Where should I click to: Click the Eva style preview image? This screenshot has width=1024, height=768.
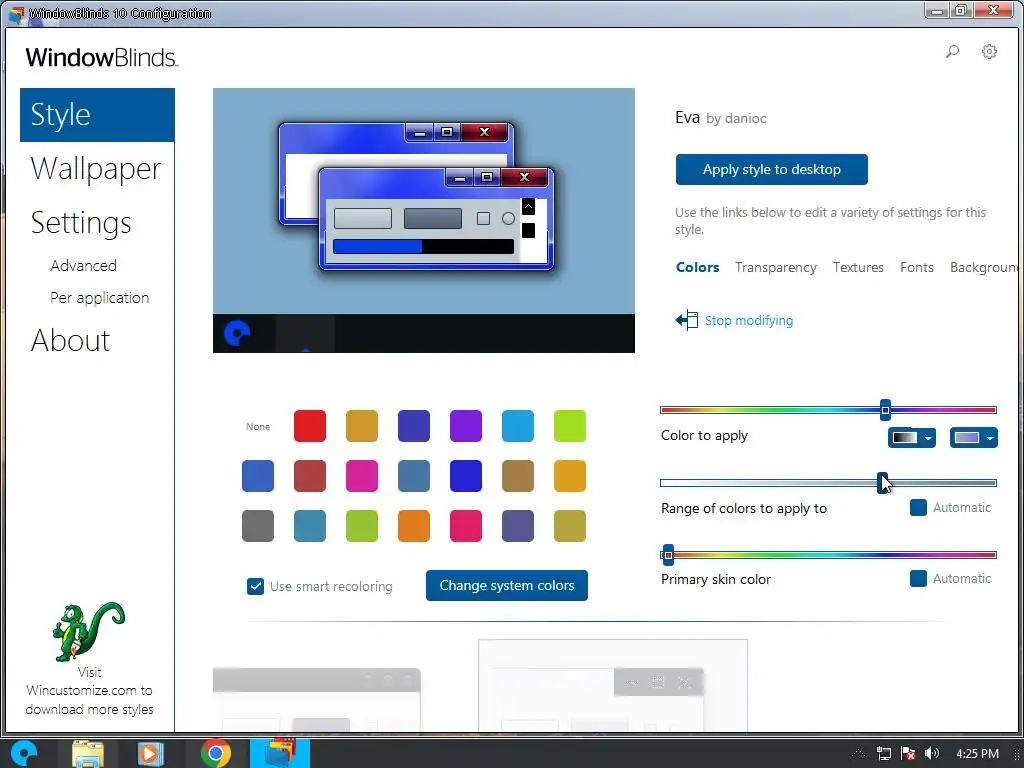[x=424, y=220]
